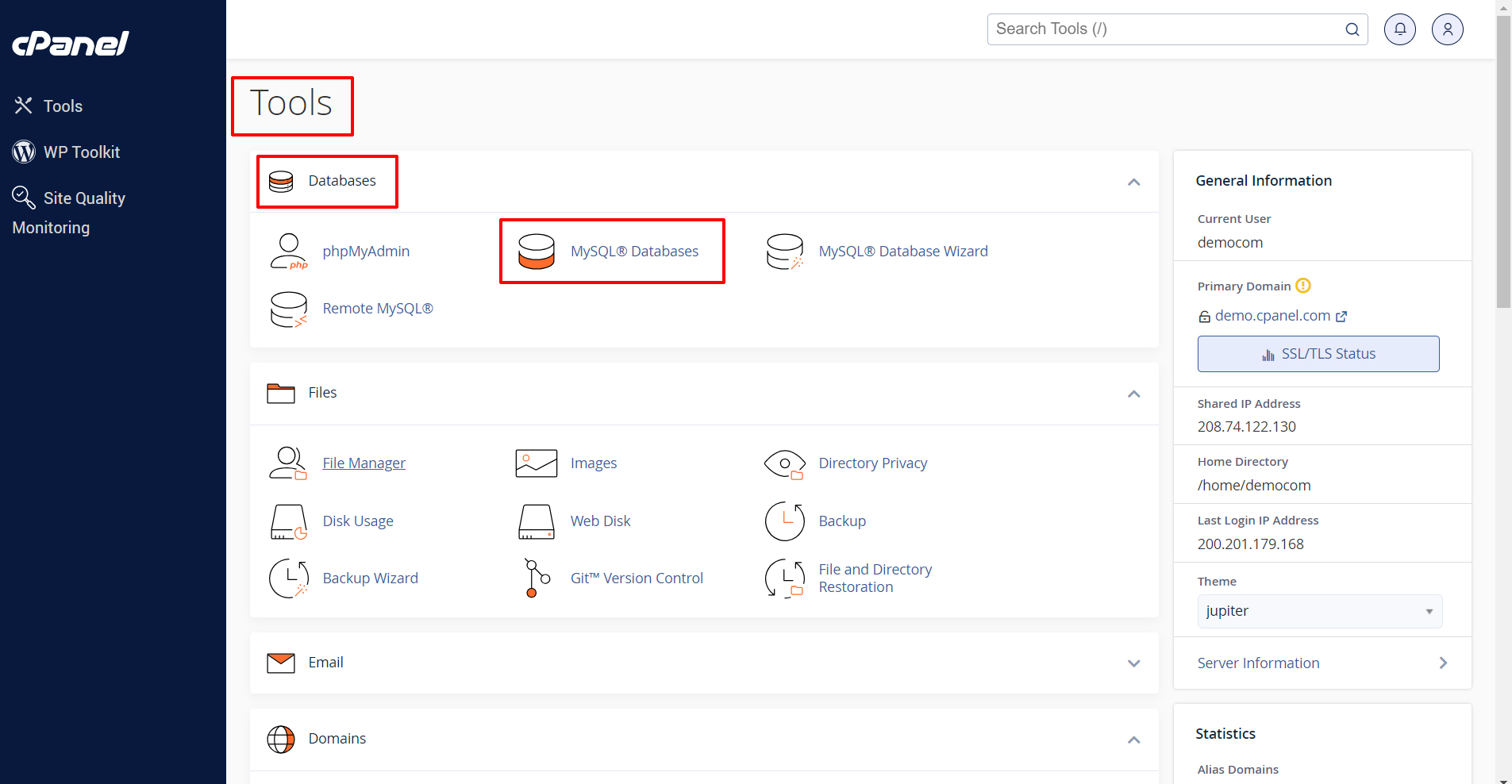The width and height of the screenshot is (1512, 784).
Task: Open the File Manager link
Action: click(364, 463)
